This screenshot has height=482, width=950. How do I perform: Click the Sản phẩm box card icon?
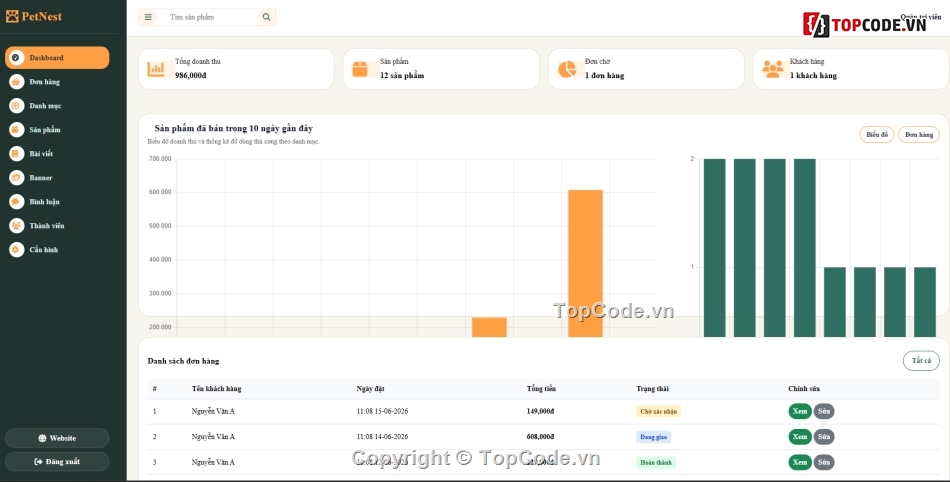[x=360, y=69]
